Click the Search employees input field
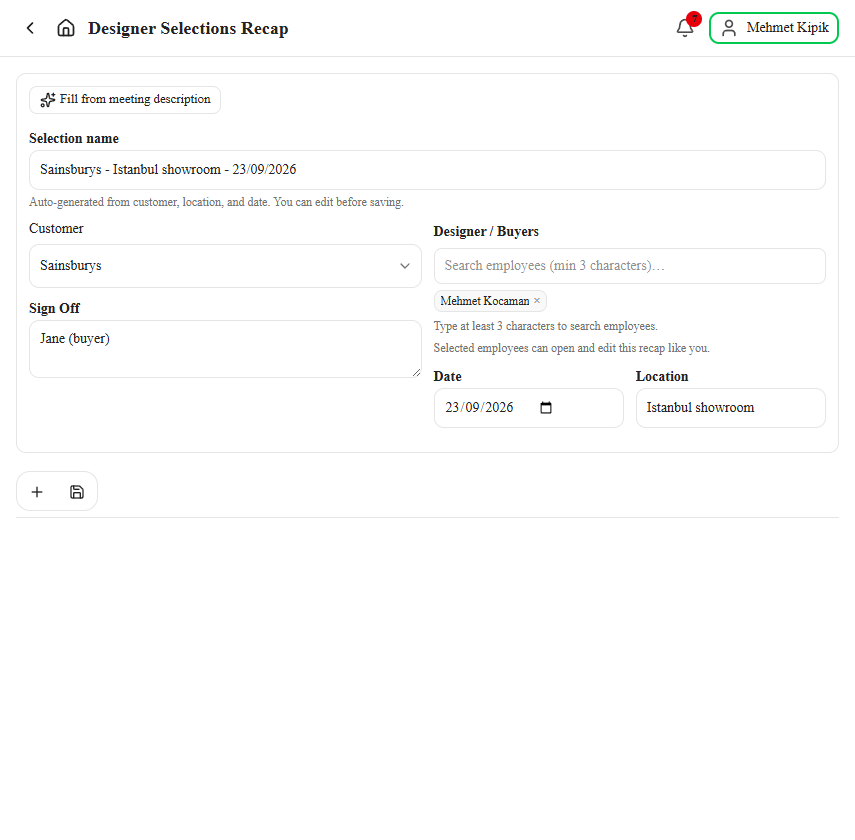 (629, 266)
